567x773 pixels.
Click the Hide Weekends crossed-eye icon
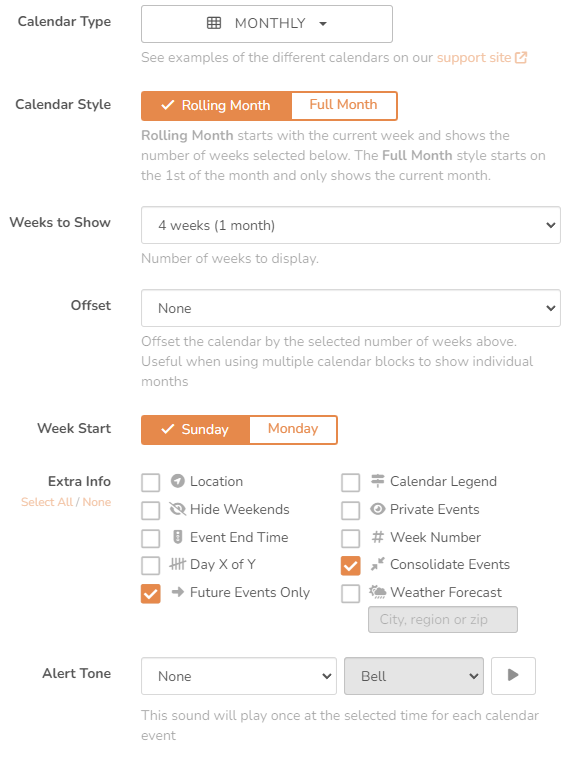click(177, 509)
